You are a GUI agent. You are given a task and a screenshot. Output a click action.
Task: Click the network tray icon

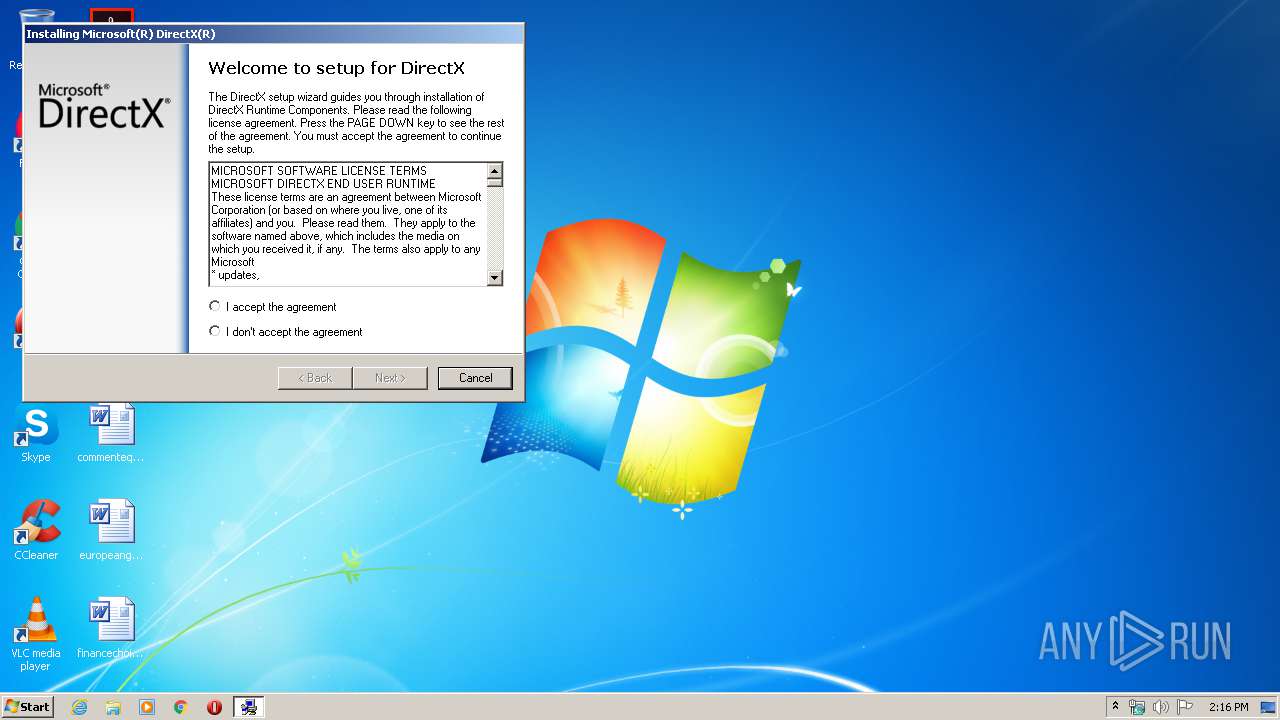pos(1137,707)
